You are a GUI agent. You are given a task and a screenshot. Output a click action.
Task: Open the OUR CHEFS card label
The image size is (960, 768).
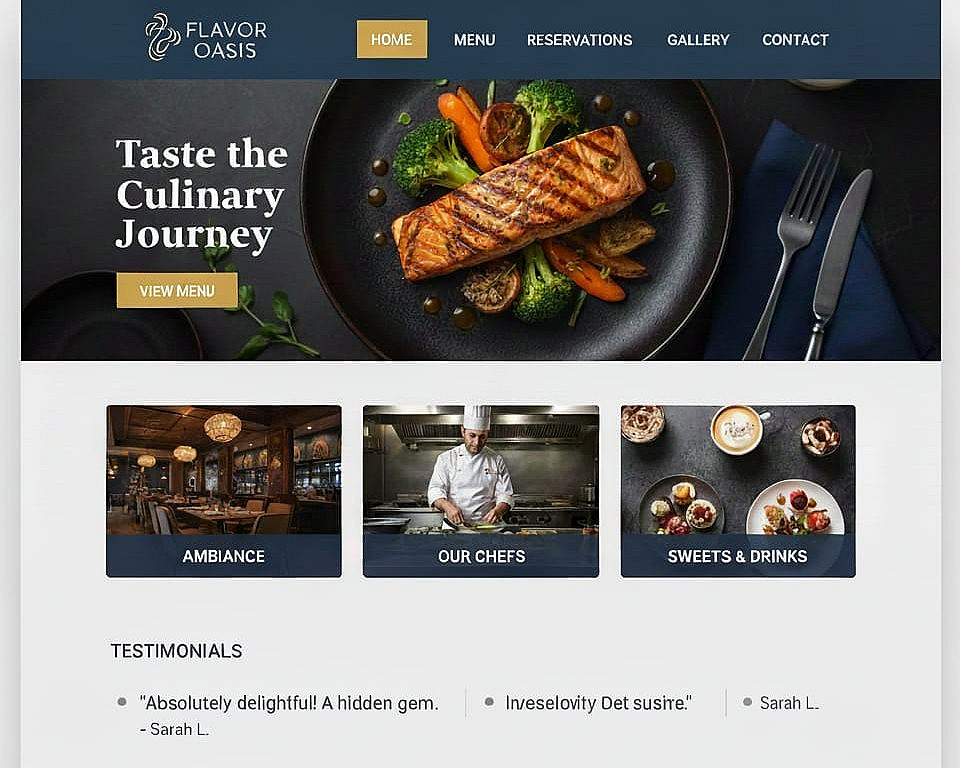[481, 556]
